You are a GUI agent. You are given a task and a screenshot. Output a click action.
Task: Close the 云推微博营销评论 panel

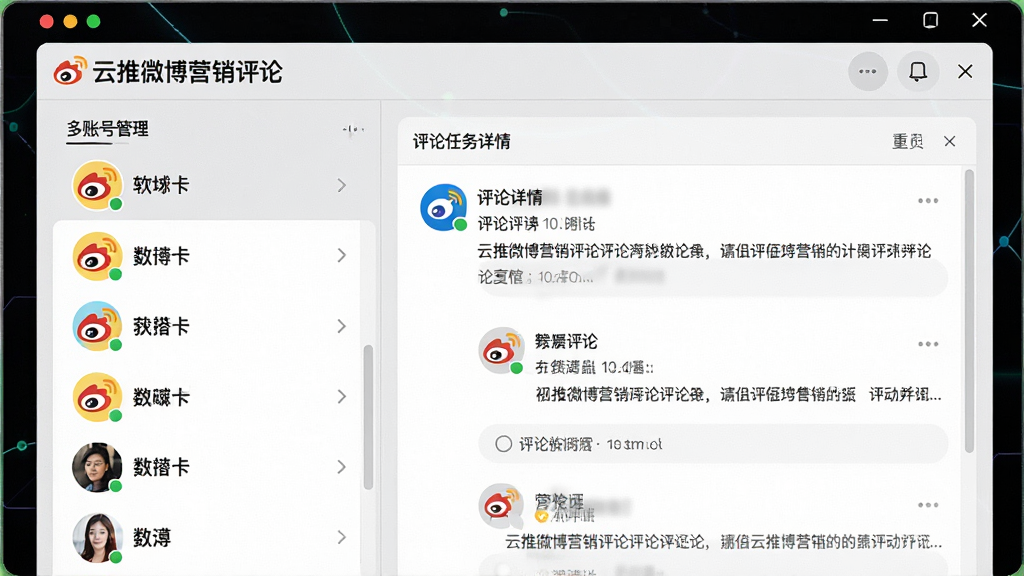[965, 71]
